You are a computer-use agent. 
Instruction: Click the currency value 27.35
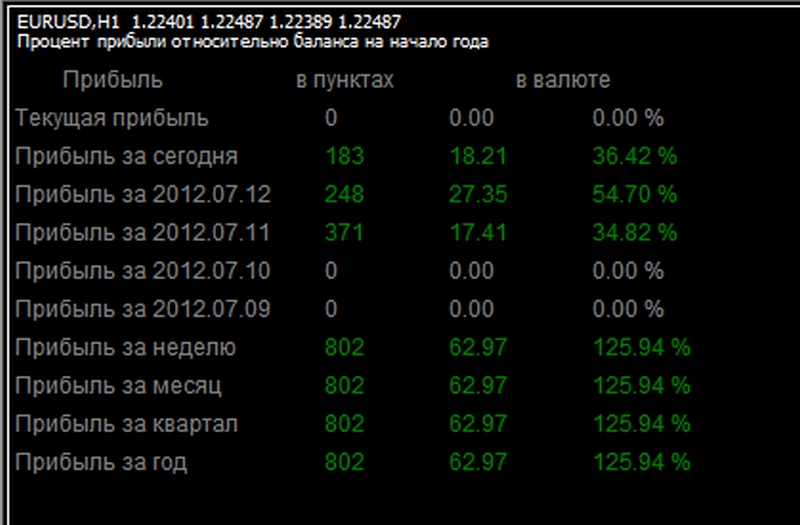tap(478, 194)
